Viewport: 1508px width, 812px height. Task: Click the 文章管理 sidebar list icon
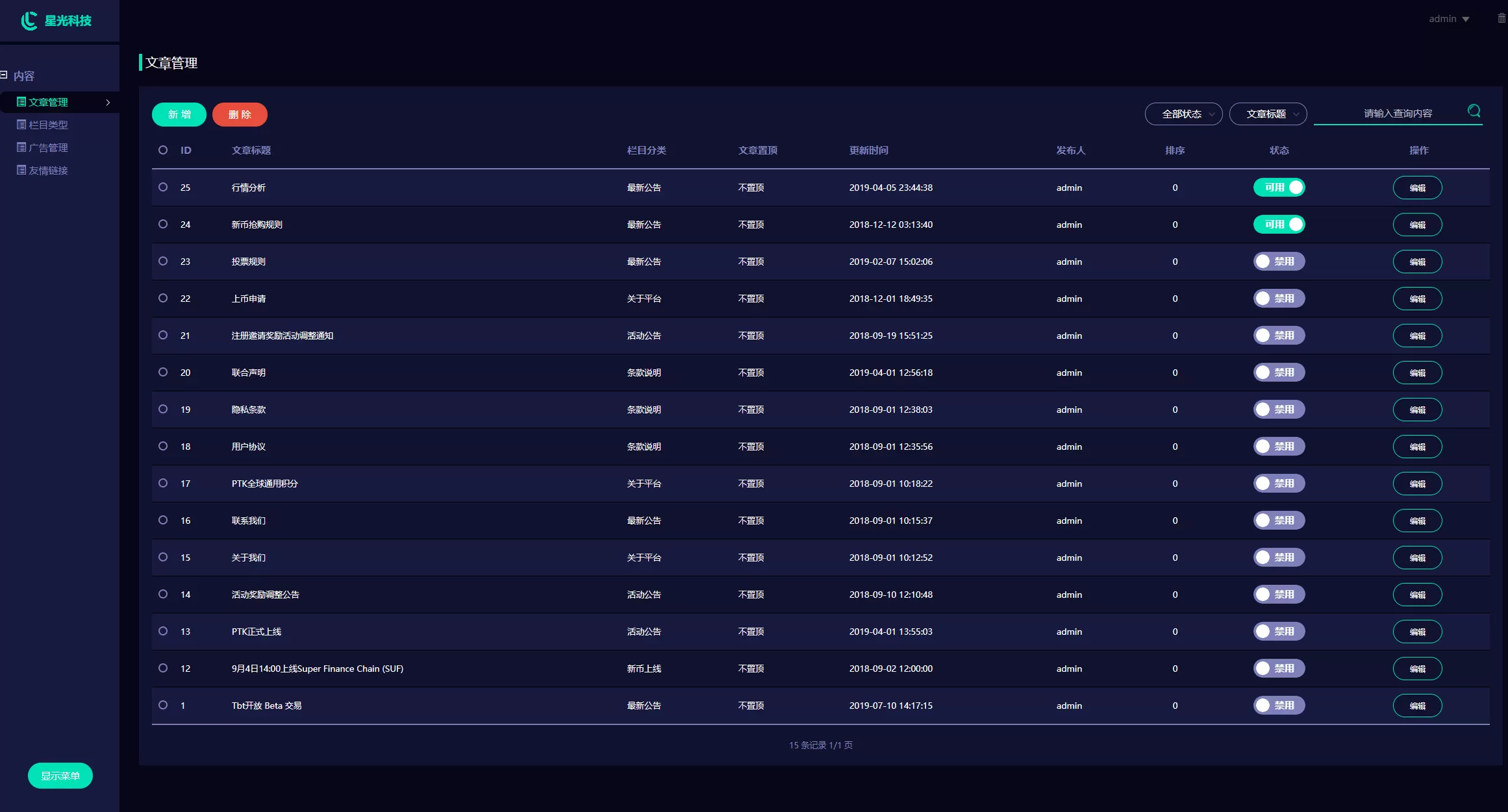click(21, 102)
